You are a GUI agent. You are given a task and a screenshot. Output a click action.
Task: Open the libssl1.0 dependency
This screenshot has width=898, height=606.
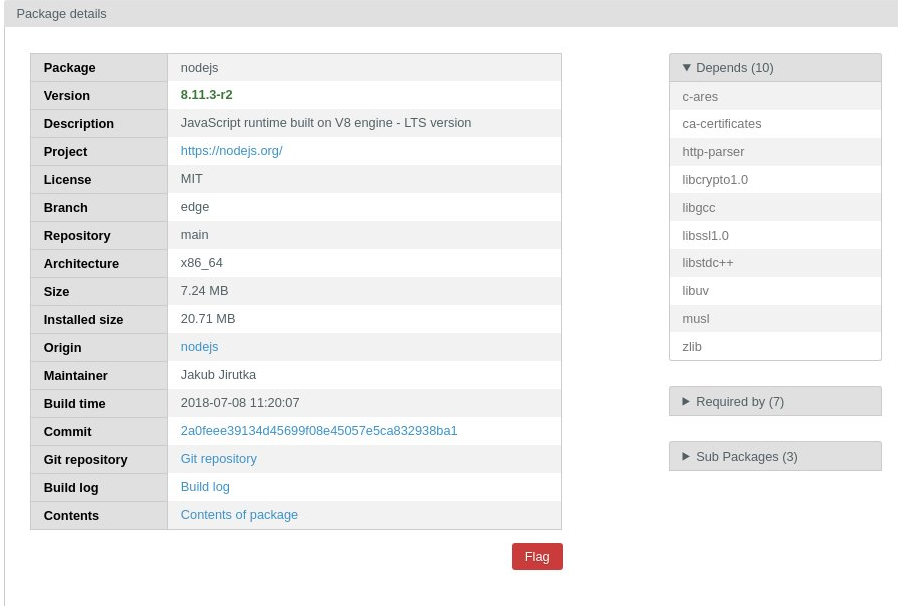tap(705, 236)
